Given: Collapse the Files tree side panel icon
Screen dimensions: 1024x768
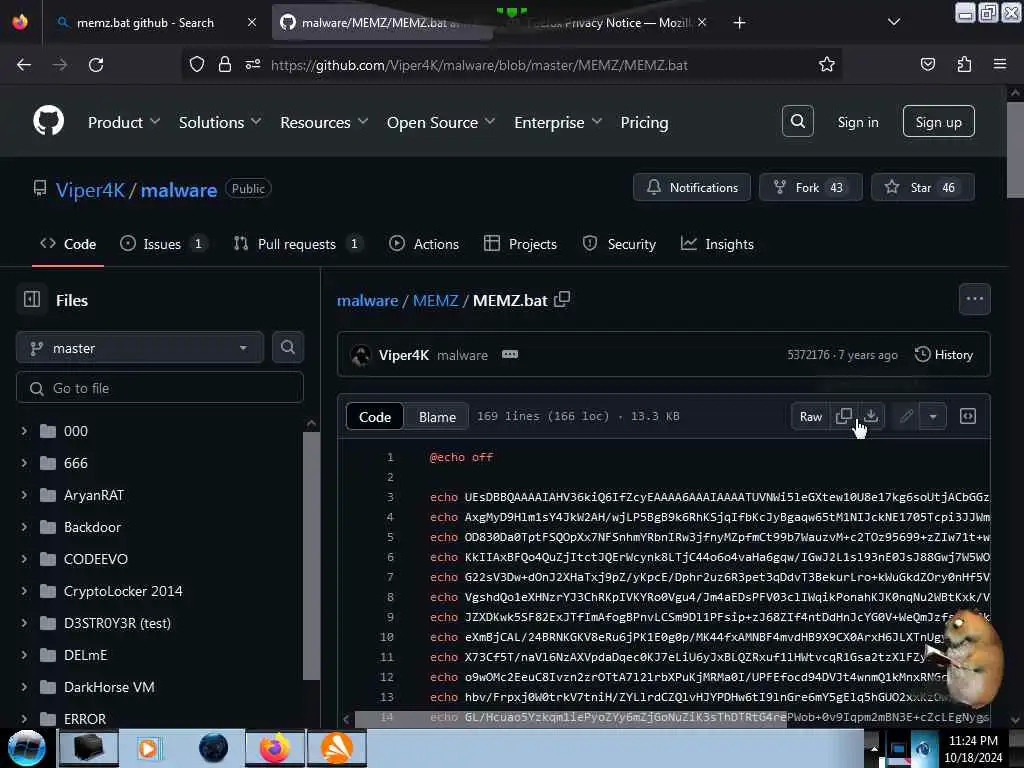Looking at the screenshot, I should click(x=31, y=299).
